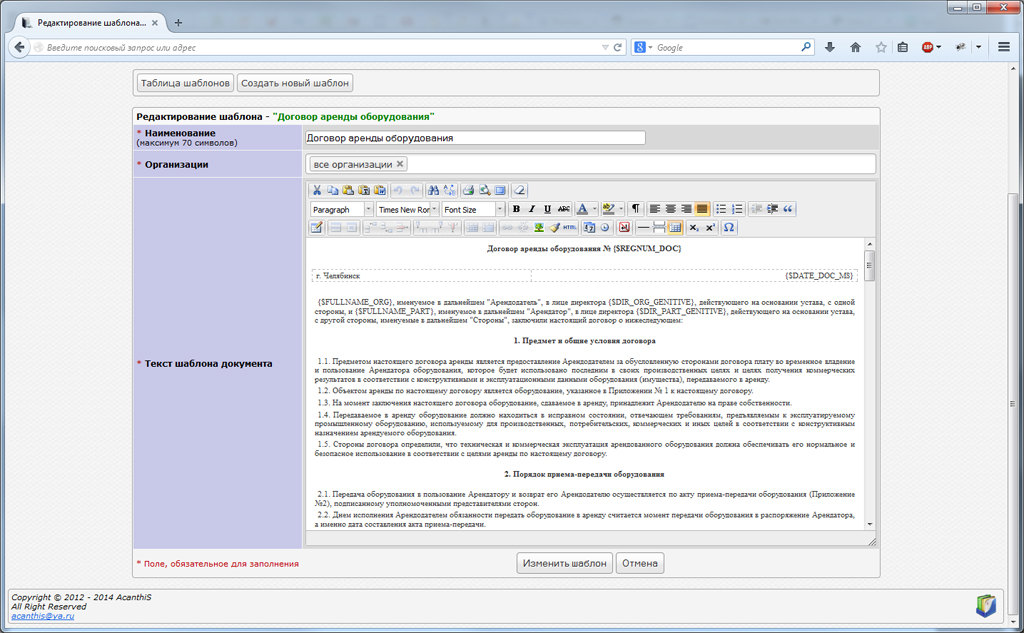Open the acanthis@ya.ru email link
The width and height of the screenshot is (1024, 633).
click(42, 616)
